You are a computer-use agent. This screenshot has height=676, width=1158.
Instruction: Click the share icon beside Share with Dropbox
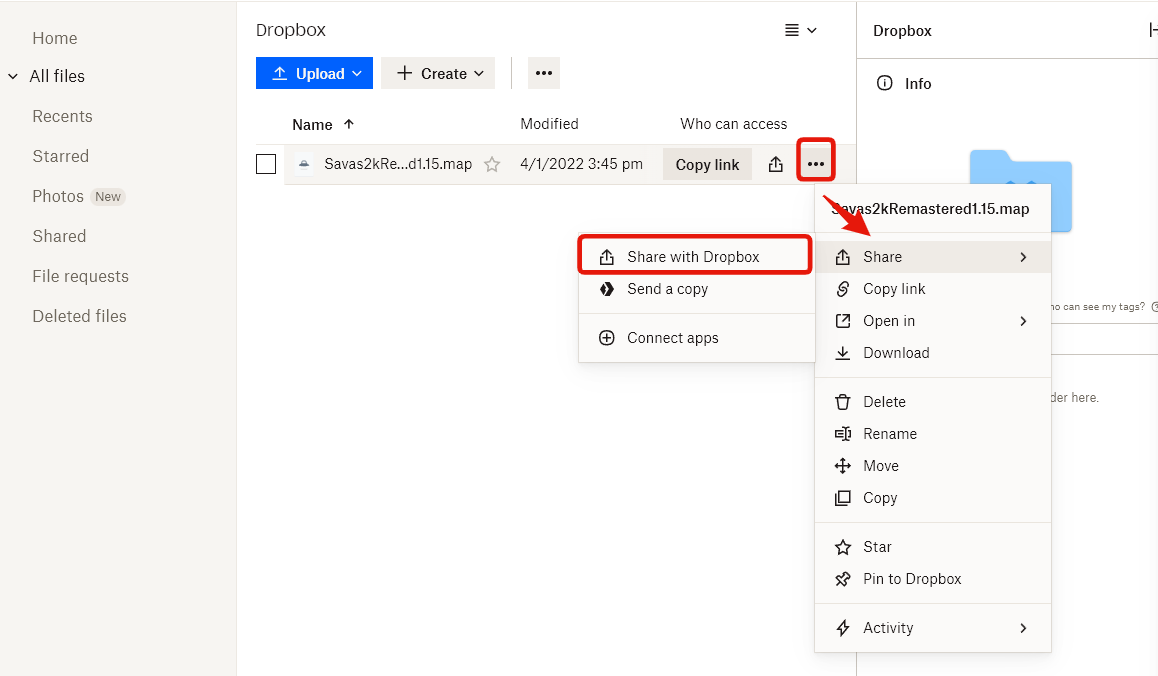pos(606,257)
